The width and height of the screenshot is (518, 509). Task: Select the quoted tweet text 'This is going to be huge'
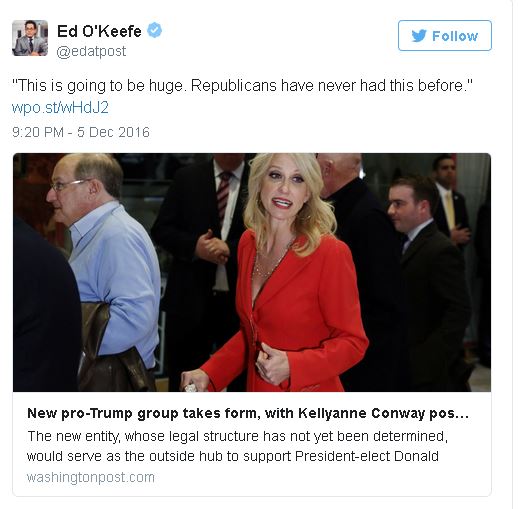click(x=97, y=86)
